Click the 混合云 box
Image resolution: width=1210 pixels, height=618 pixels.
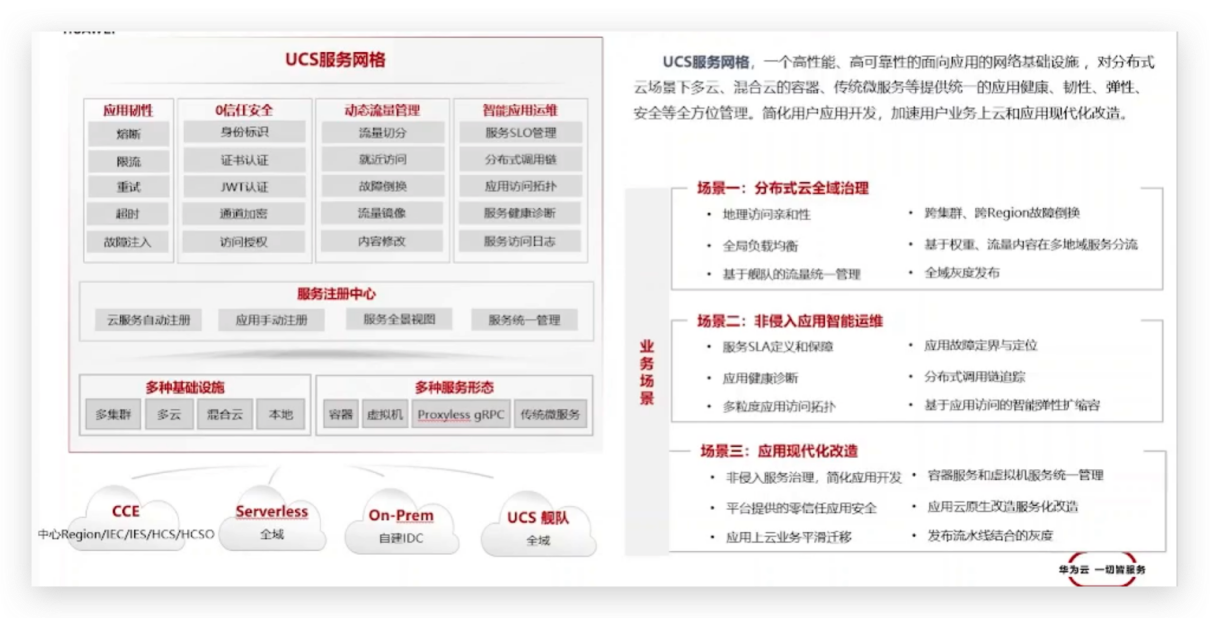(x=224, y=414)
